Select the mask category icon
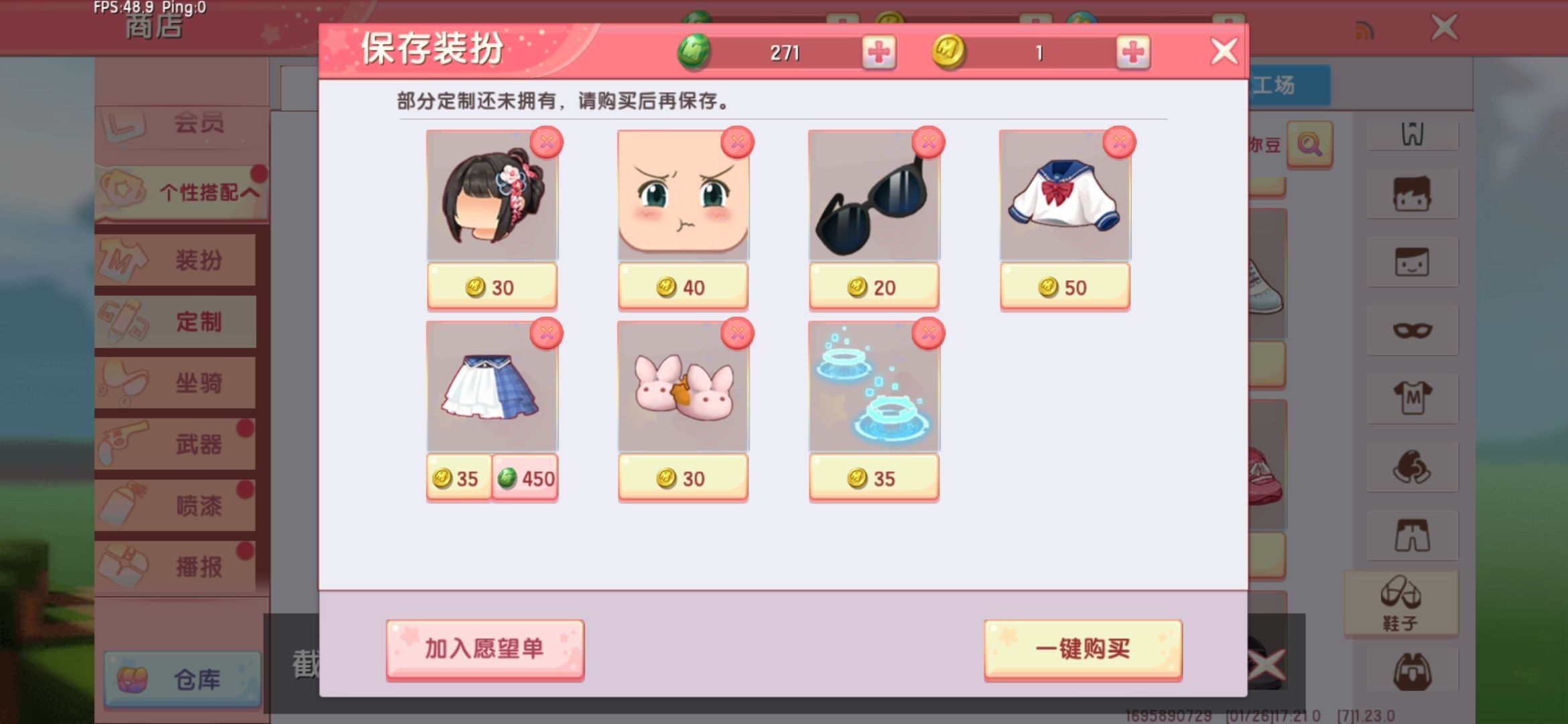The width and height of the screenshot is (1568, 724). pos(1413,330)
